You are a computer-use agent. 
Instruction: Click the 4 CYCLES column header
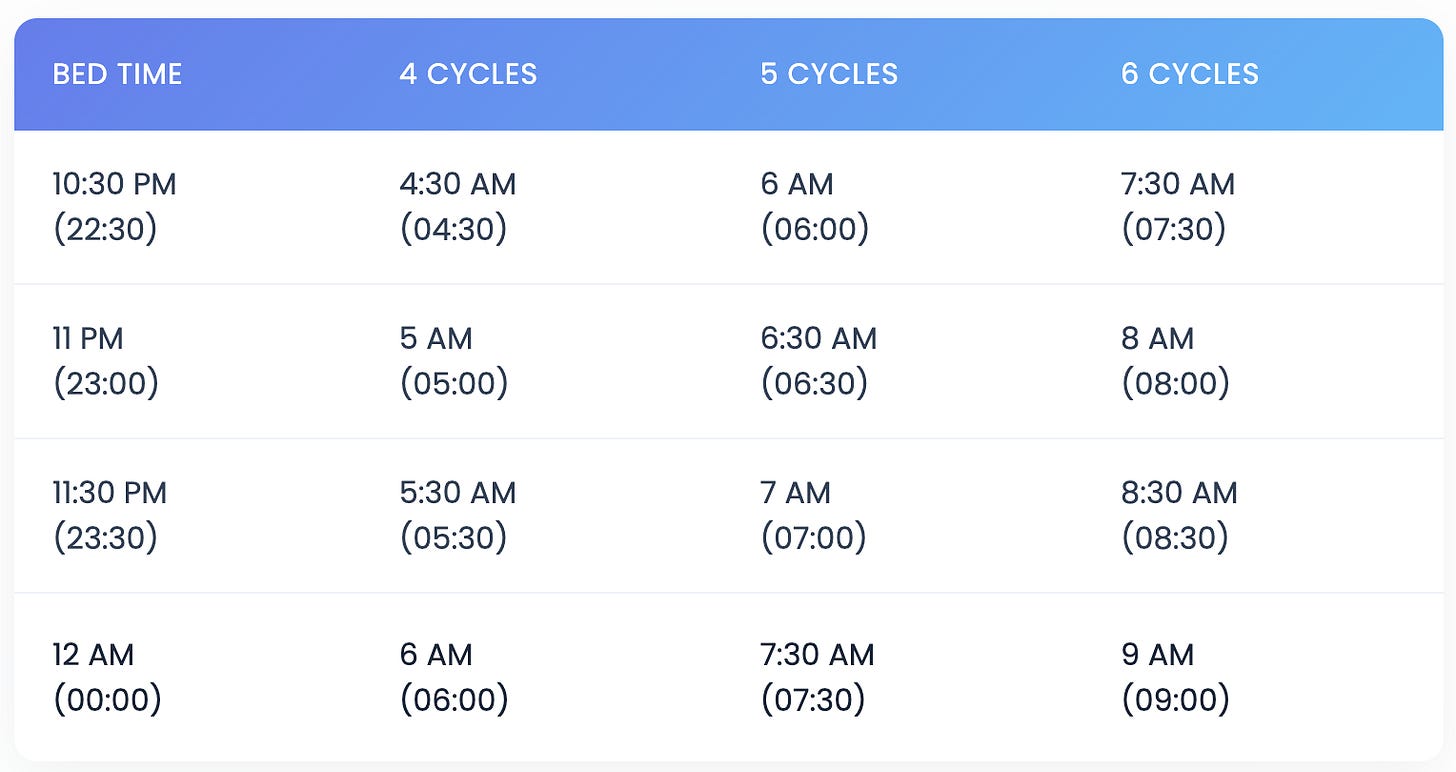point(468,74)
